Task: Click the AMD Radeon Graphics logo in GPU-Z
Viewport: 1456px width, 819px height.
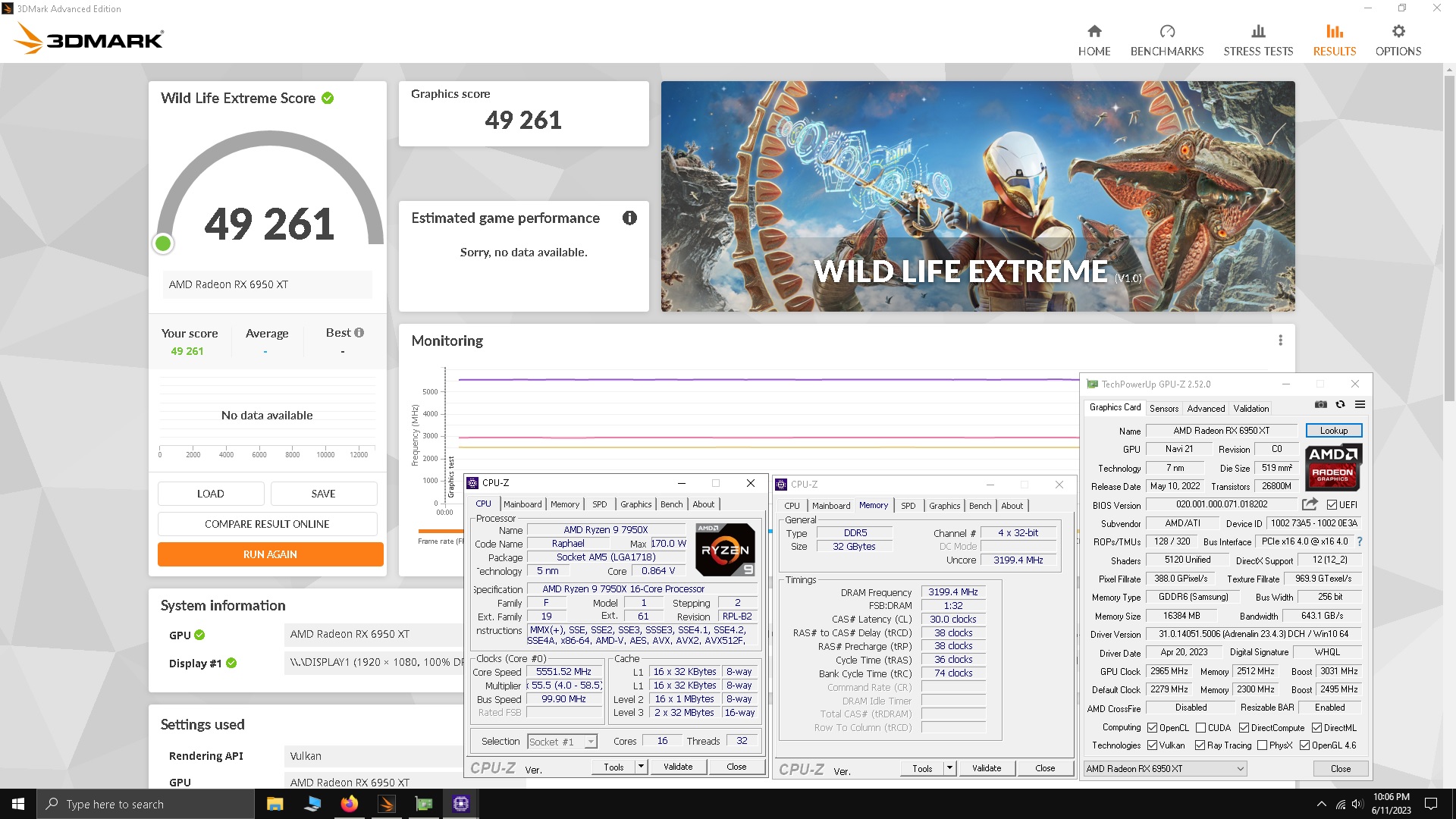Action: point(1334,467)
